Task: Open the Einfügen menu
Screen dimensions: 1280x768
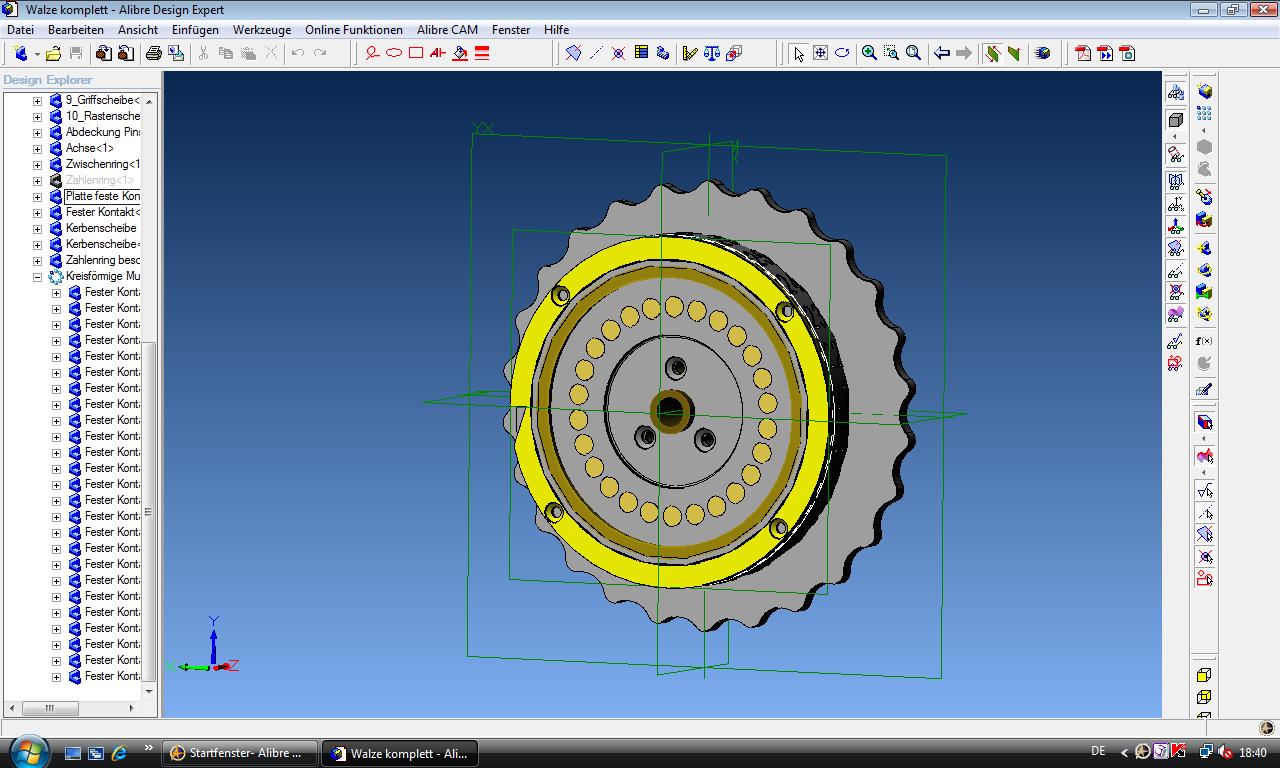Action: click(x=195, y=30)
